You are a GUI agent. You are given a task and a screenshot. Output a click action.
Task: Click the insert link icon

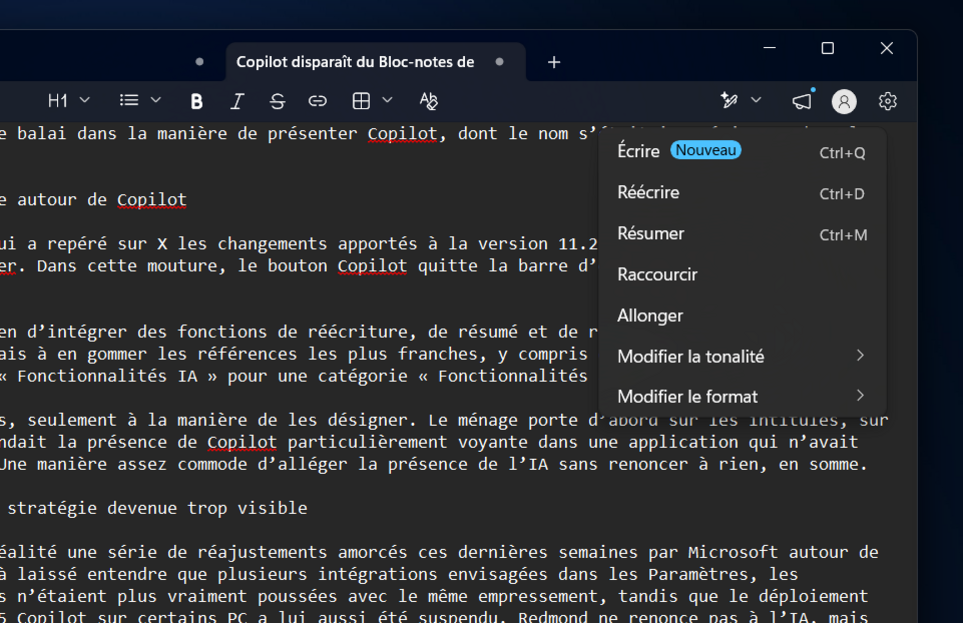tap(318, 100)
